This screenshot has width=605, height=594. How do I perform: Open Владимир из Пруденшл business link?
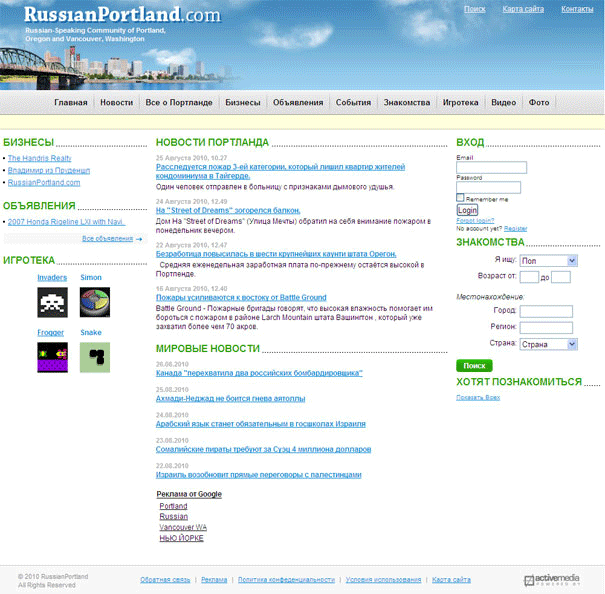49,171
